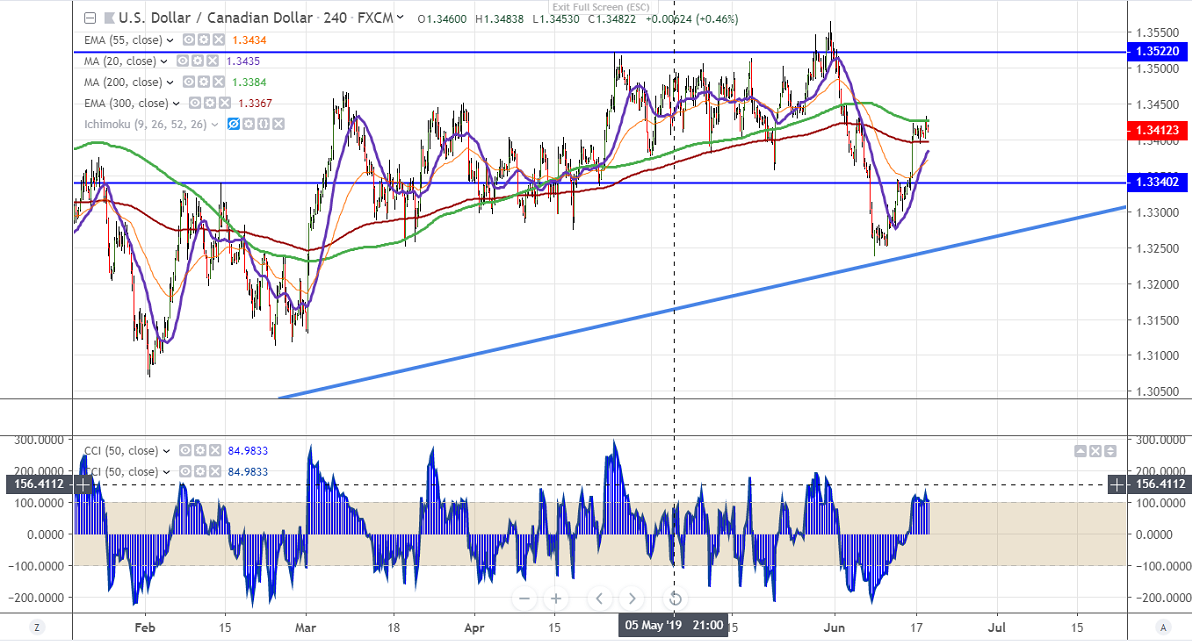Image resolution: width=1192 pixels, height=642 pixels.
Task: Collapse the indicator legend with minus box
Action: click(x=90, y=18)
